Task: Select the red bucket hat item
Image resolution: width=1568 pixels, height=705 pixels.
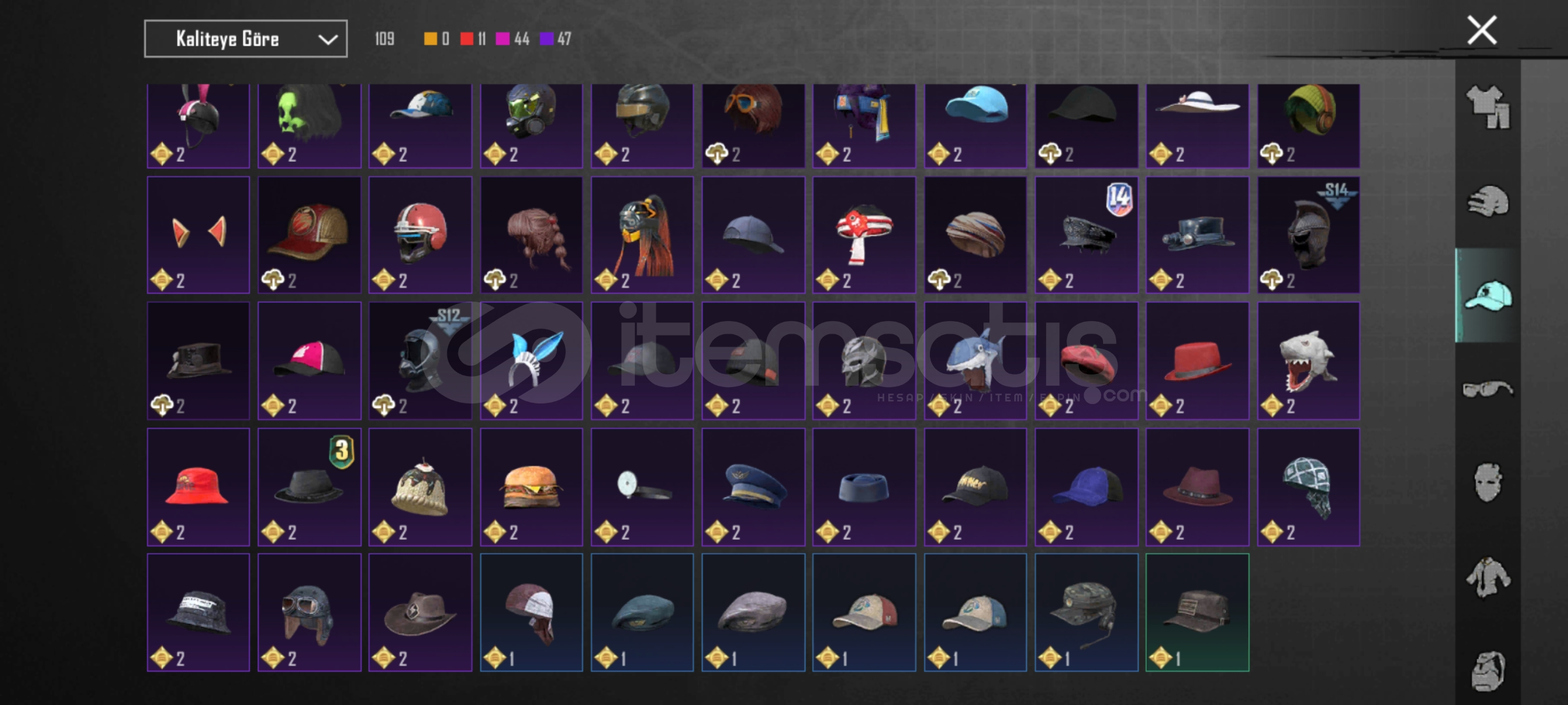Action: click(199, 487)
